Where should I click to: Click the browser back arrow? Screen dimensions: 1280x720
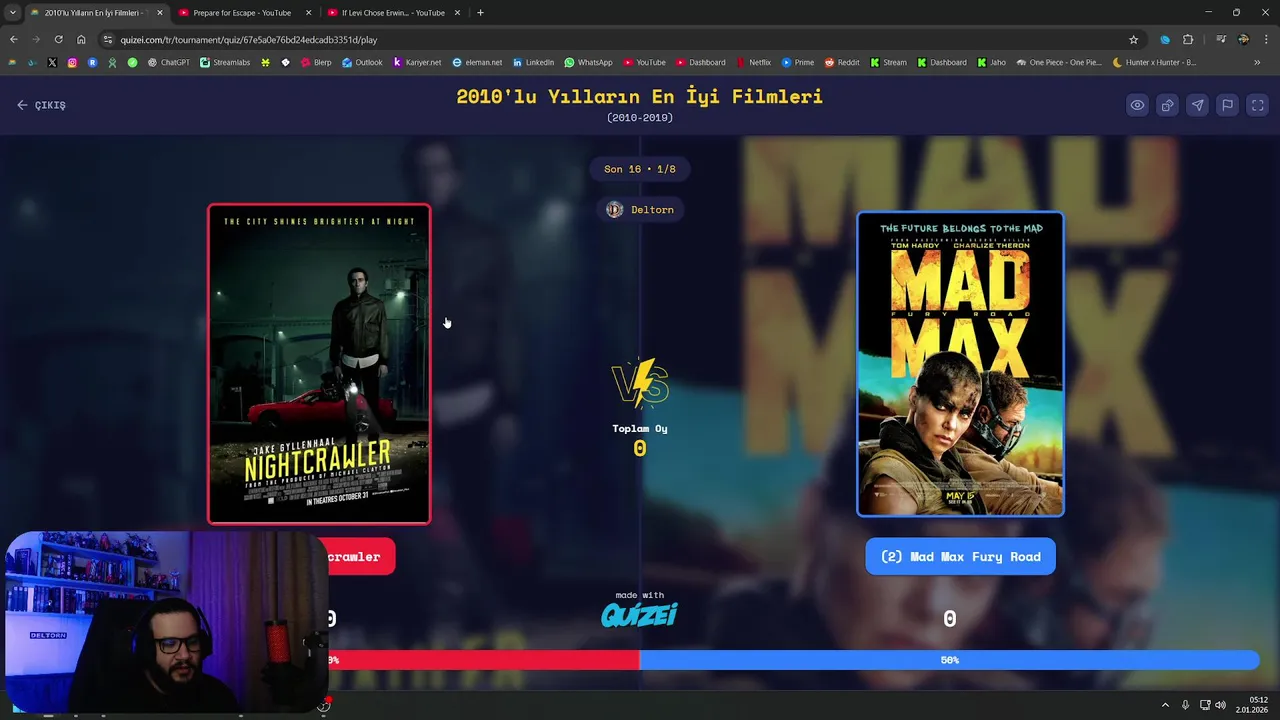coord(13,40)
